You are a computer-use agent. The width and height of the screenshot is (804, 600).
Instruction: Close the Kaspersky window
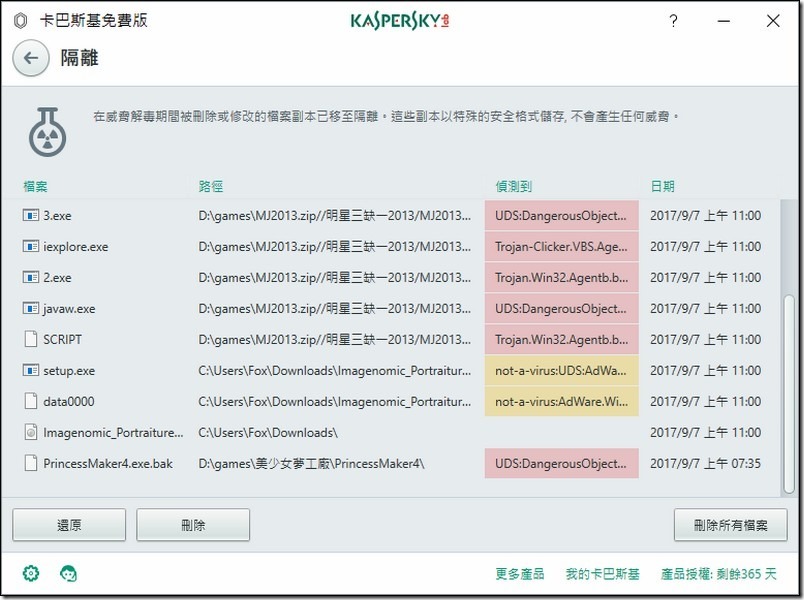point(773,21)
